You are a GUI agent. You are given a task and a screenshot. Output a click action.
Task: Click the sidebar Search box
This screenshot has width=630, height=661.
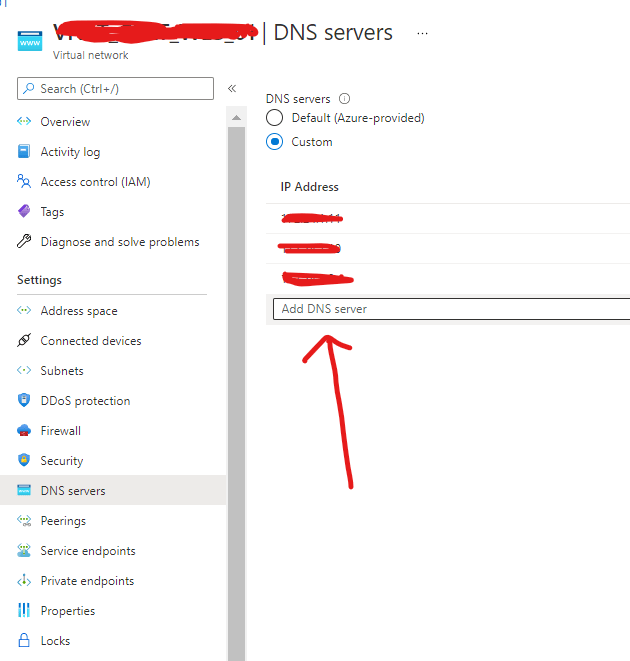coord(115,89)
